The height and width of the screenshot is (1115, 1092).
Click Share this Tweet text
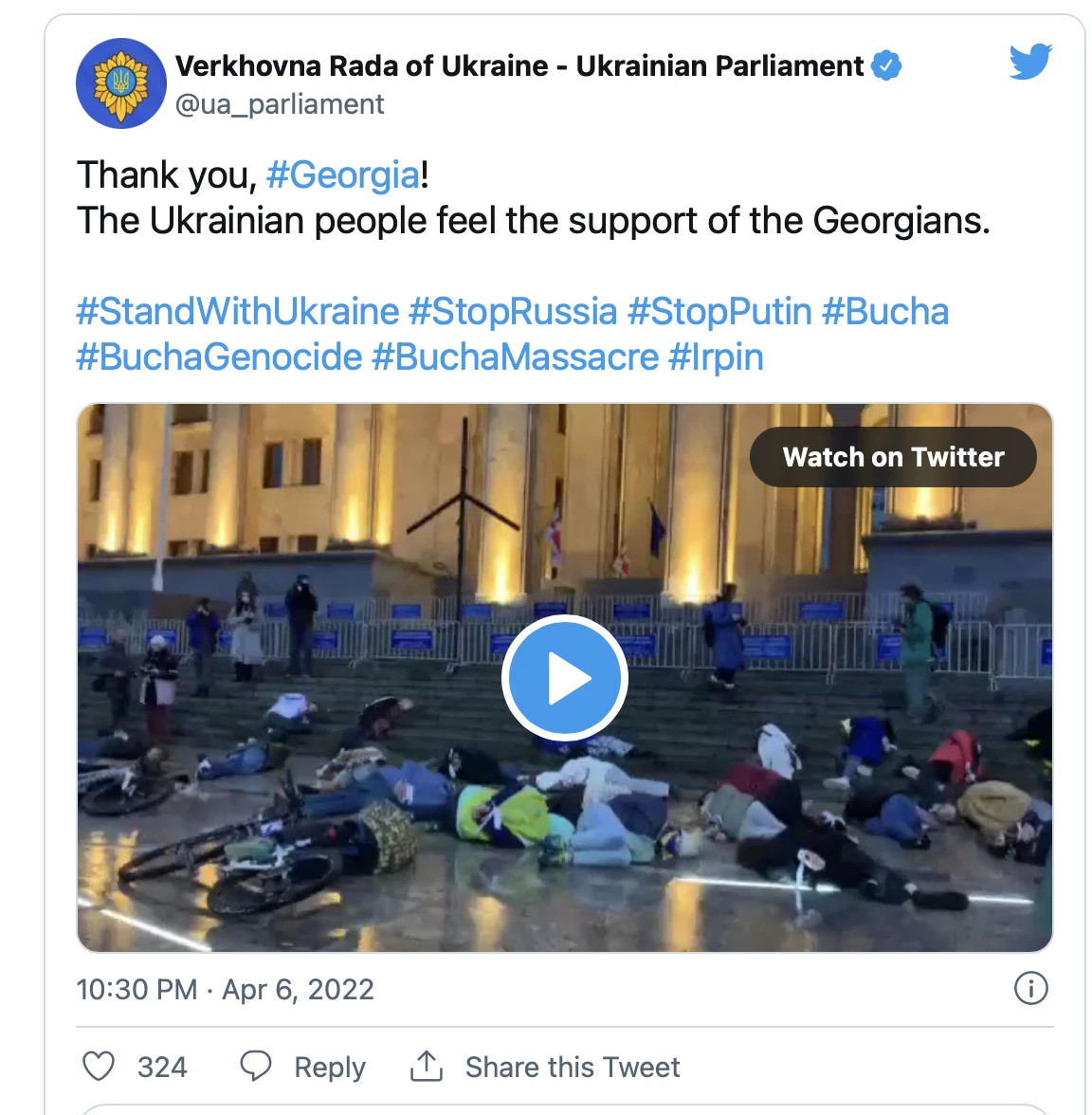(573, 1067)
